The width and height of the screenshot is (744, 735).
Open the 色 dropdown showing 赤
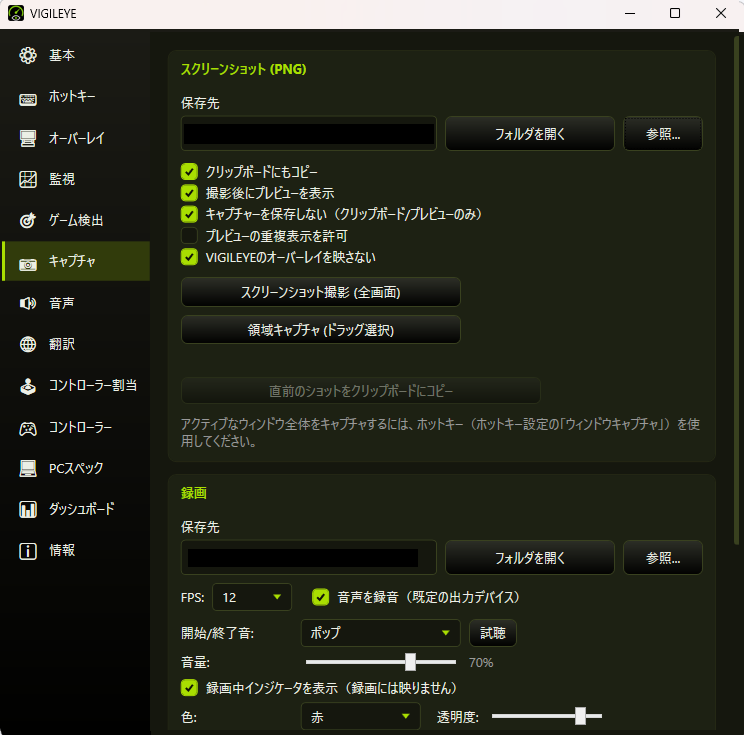tap(361, 716)
